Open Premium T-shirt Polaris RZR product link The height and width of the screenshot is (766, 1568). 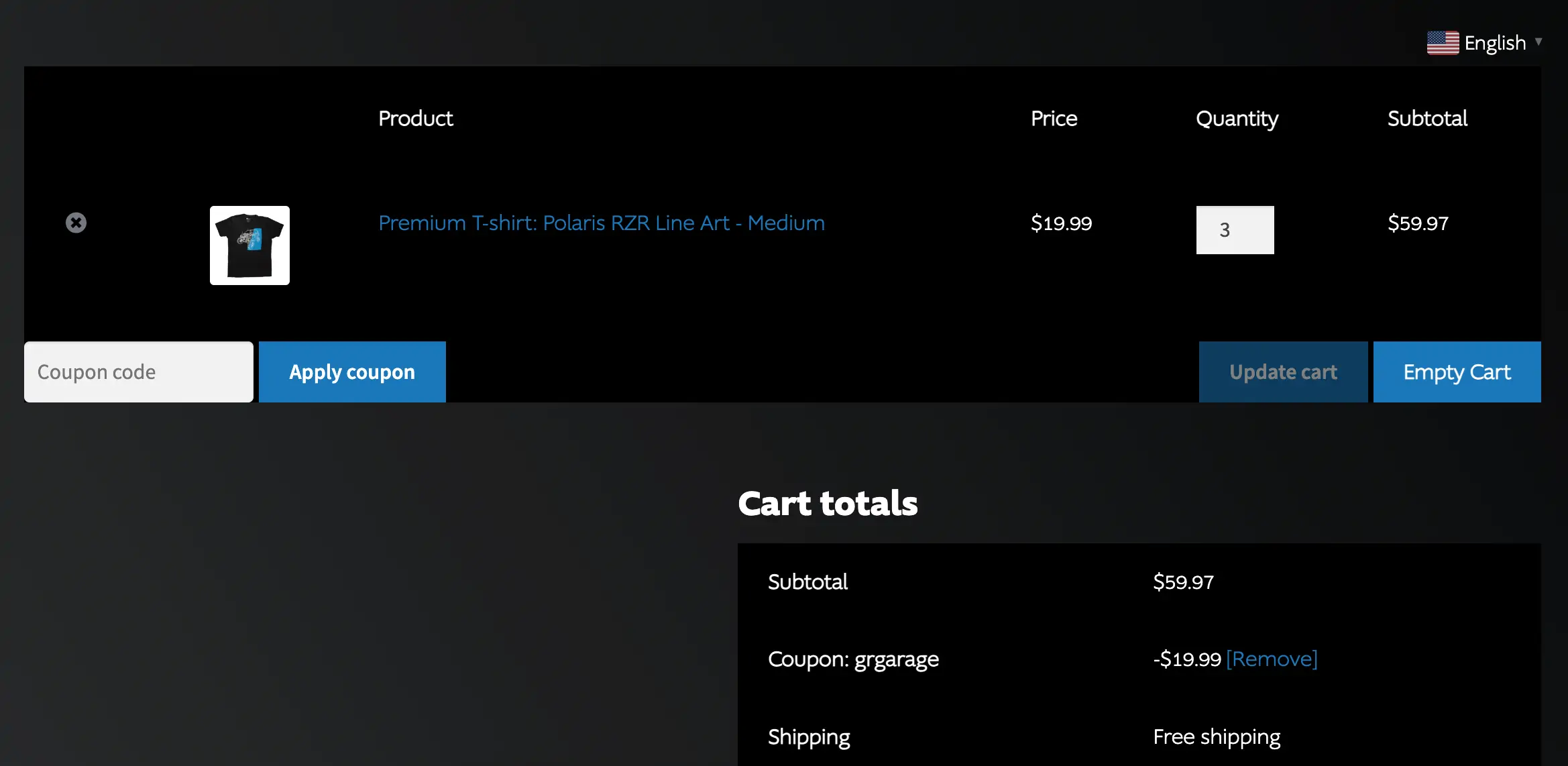coord(601,223)
